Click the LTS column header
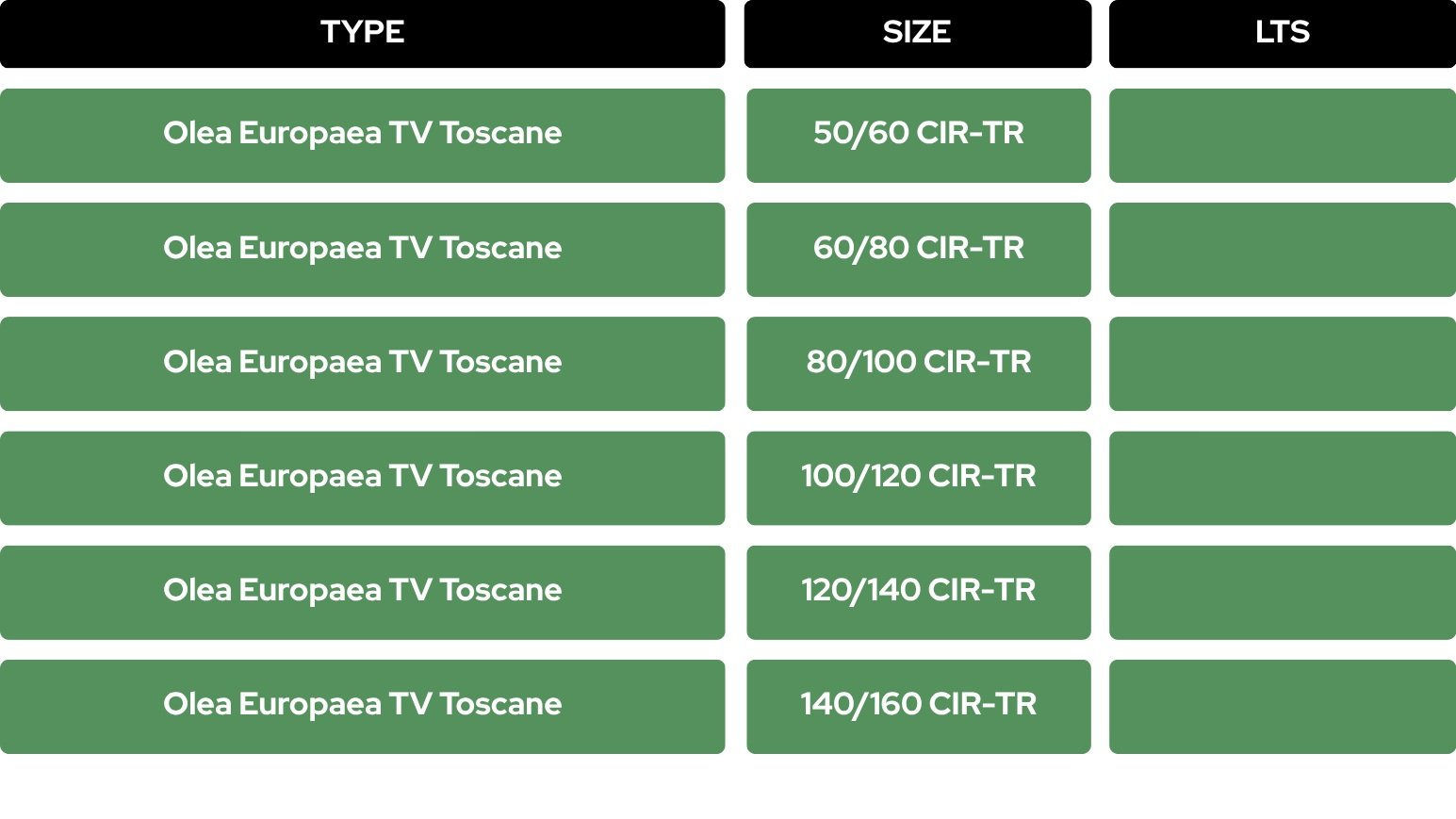The height and width of the screenshot is (819, 1456). pyautogui.click(x=1283, y=33)
